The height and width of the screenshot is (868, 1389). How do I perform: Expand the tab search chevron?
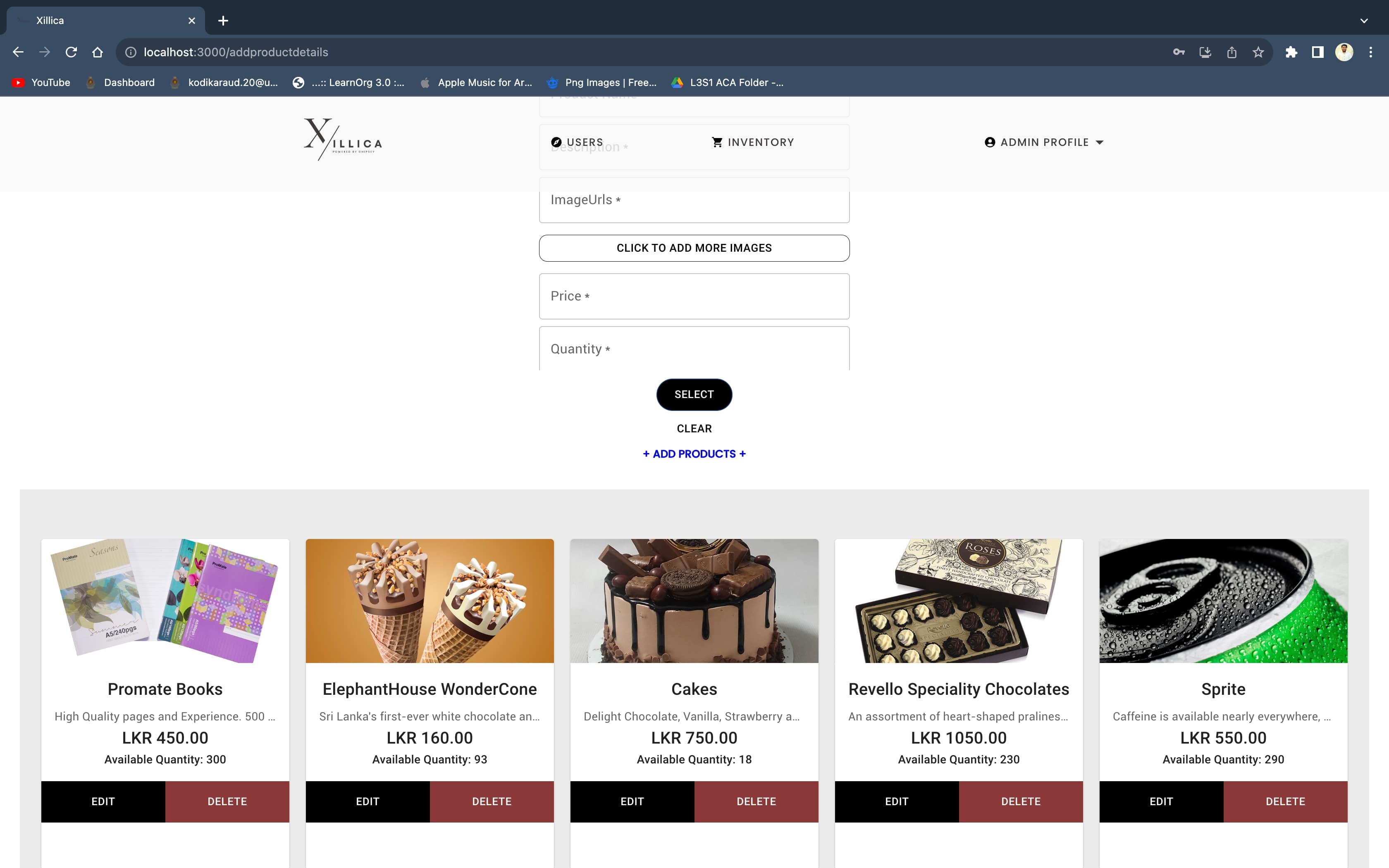(x=1364, y=21)
